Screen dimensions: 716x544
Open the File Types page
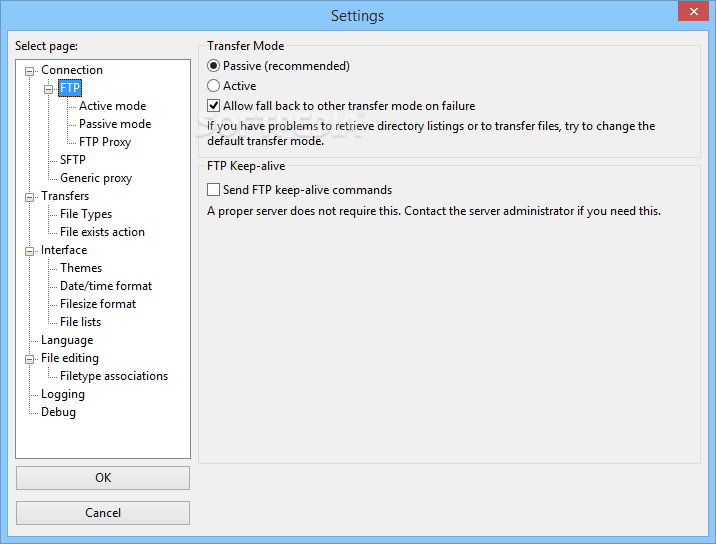tap(86, 214)
